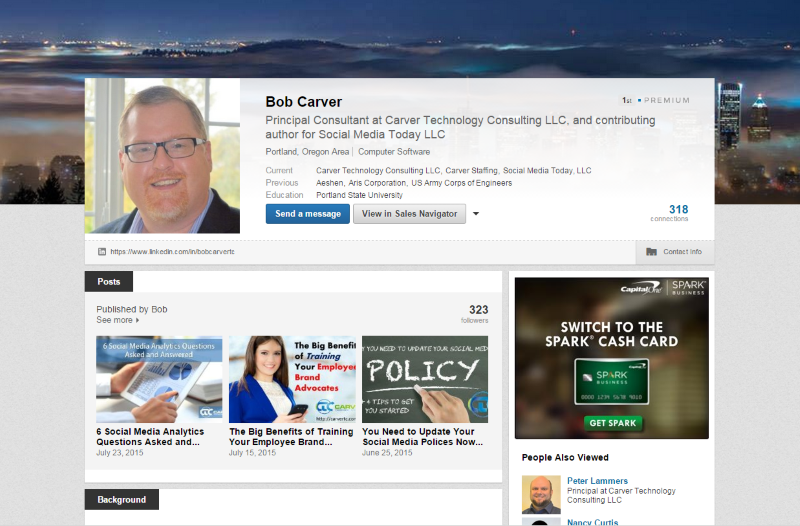Click Peter Lammers profile photo
The width and height of the screenshot is (800, 526).
point(541,494)
